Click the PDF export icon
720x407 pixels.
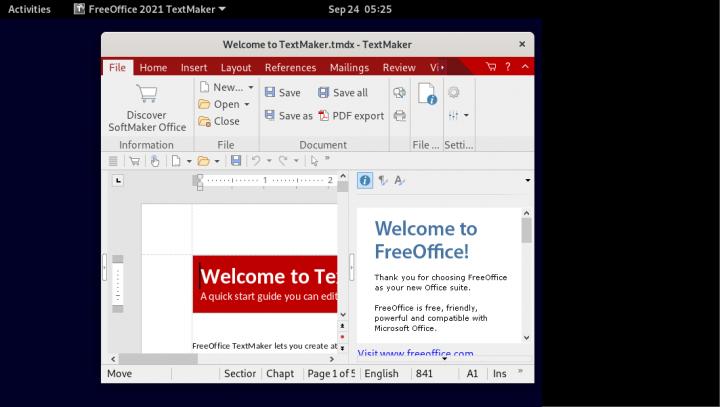(324, 116)
